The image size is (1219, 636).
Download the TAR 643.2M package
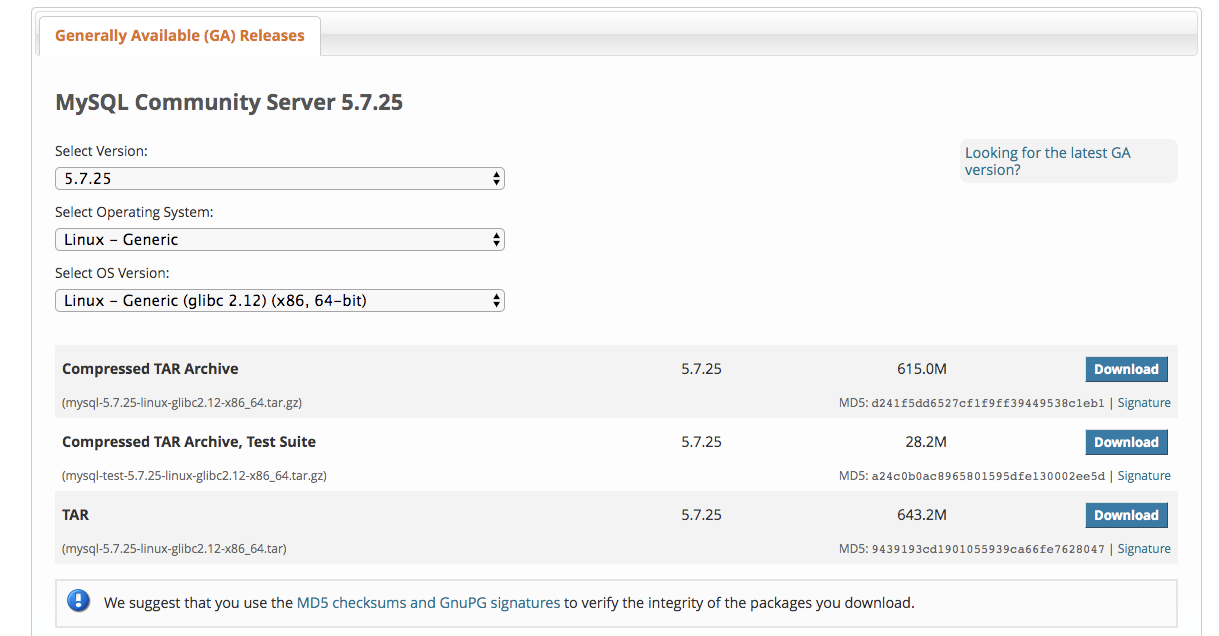pos(1126,515)
